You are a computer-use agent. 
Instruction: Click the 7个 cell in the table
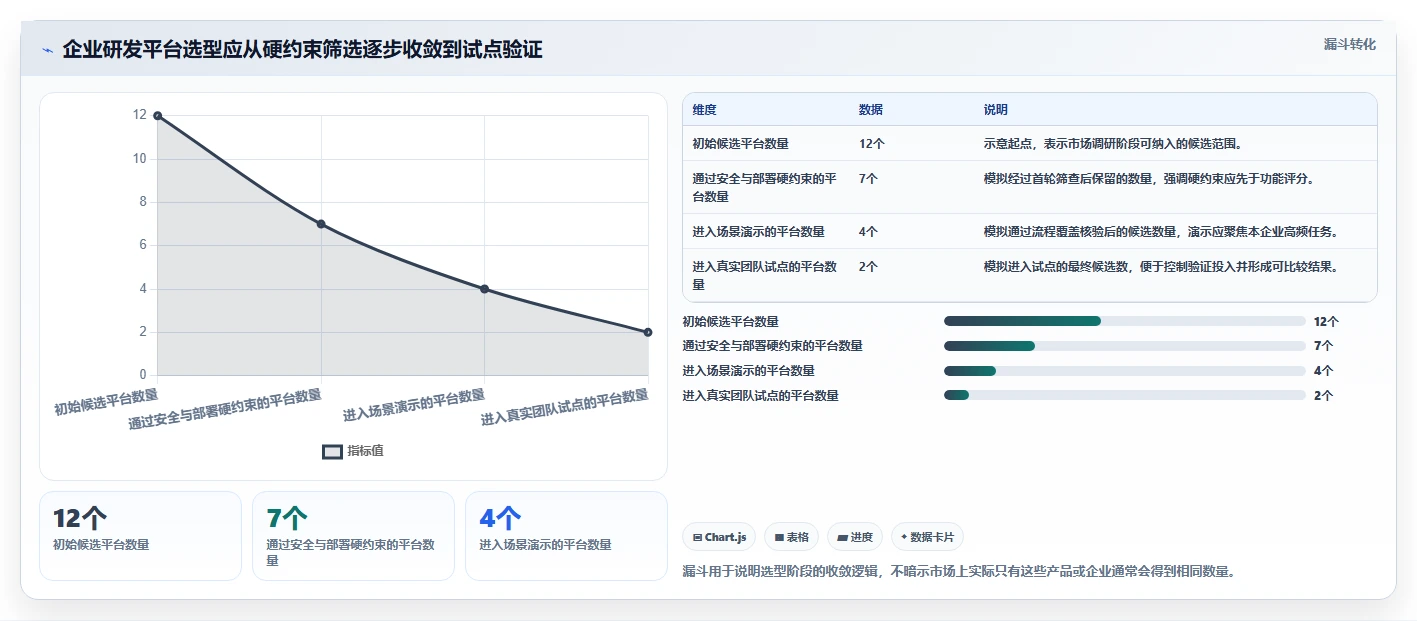coord(868,179)
